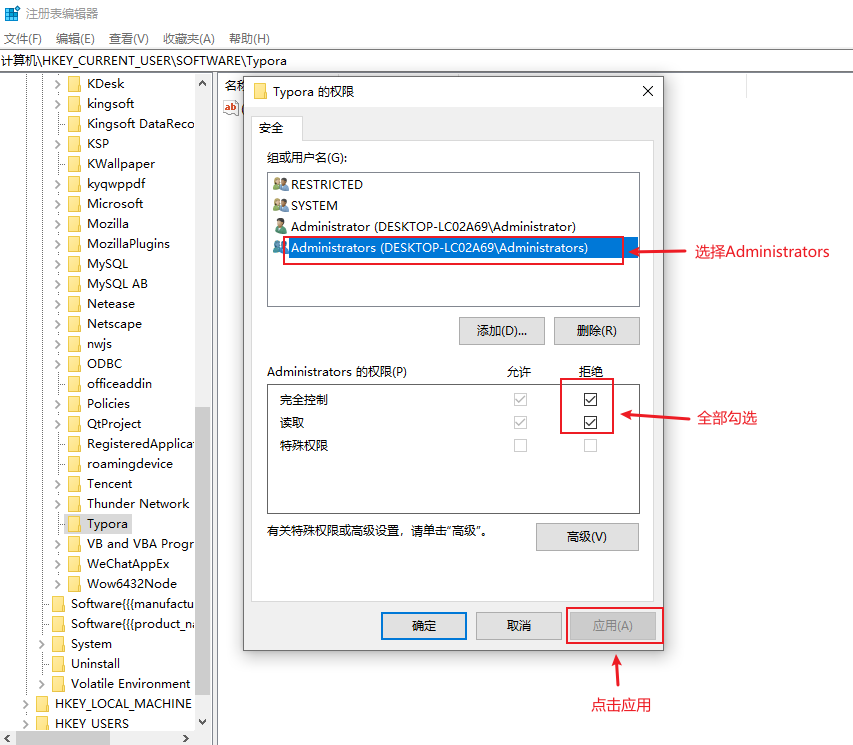The image size is (853, 745).
Task: Open the 文件(F) menu
Action: click(x=23, y=39)
